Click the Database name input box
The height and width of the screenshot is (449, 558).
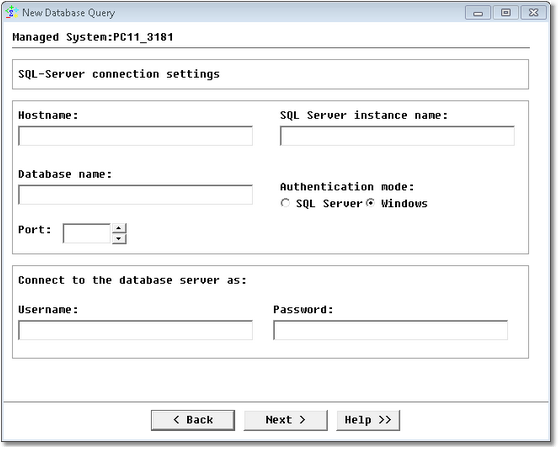[135, 195]
